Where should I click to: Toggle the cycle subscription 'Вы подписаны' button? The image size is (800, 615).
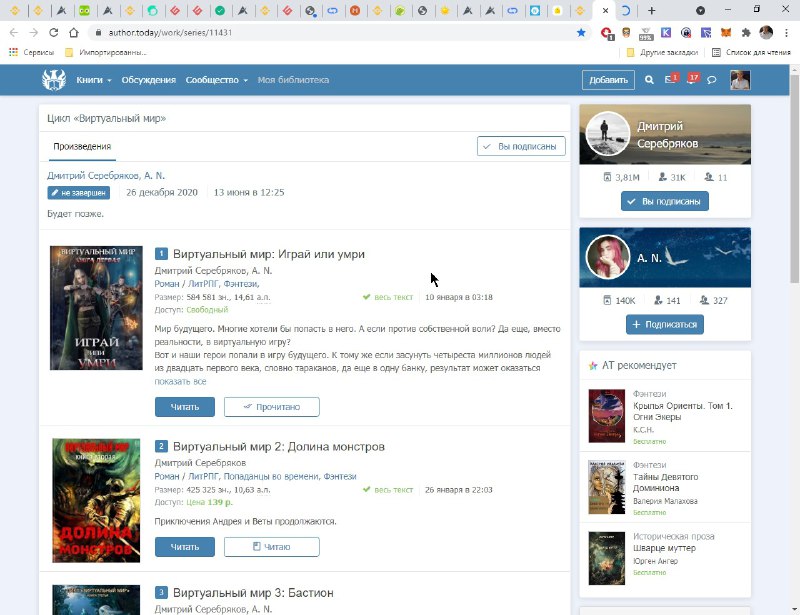point(521,146)
